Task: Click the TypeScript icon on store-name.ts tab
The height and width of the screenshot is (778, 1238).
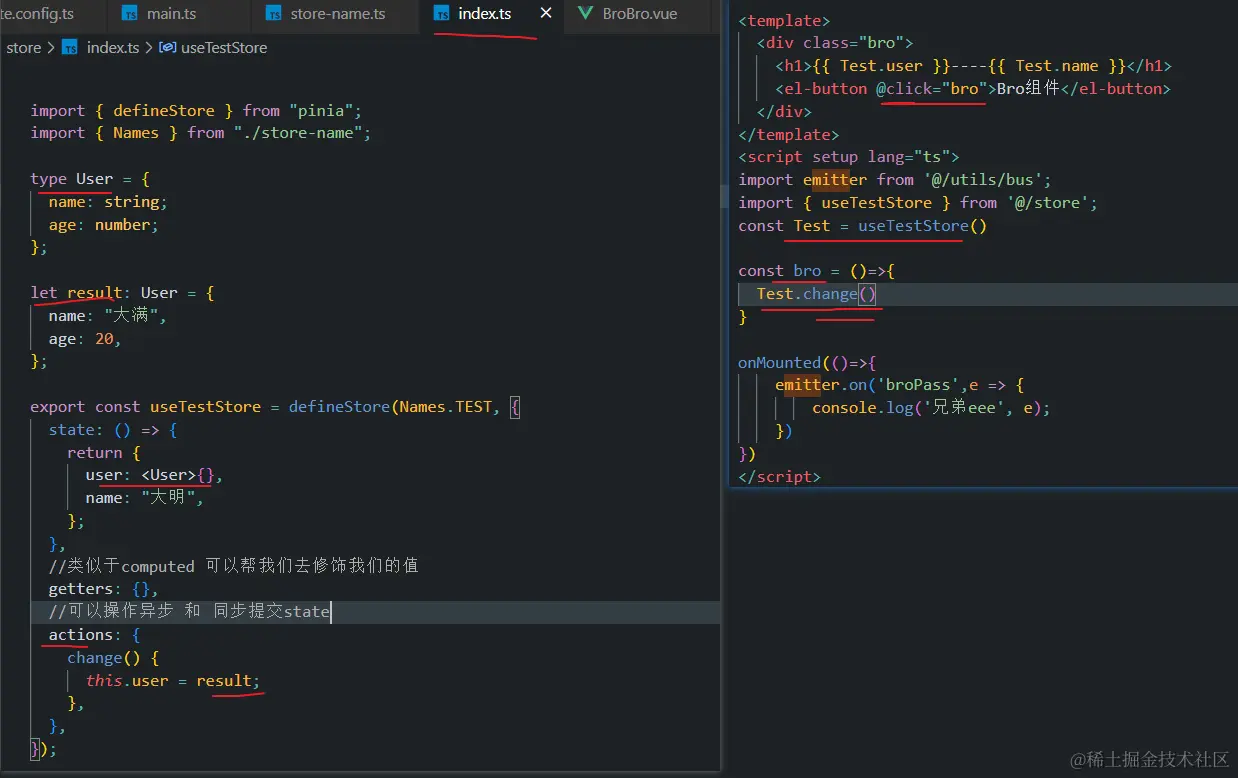Action: click(273, 14)
